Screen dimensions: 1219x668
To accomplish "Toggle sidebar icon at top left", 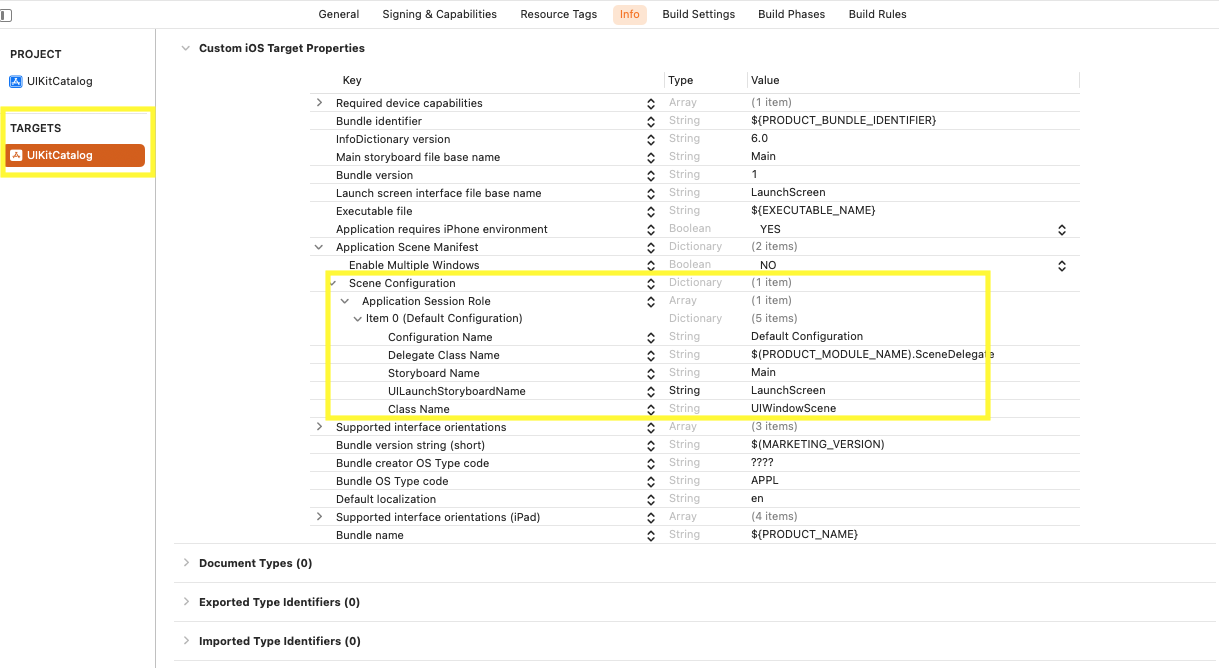I will tap(6, 15).
